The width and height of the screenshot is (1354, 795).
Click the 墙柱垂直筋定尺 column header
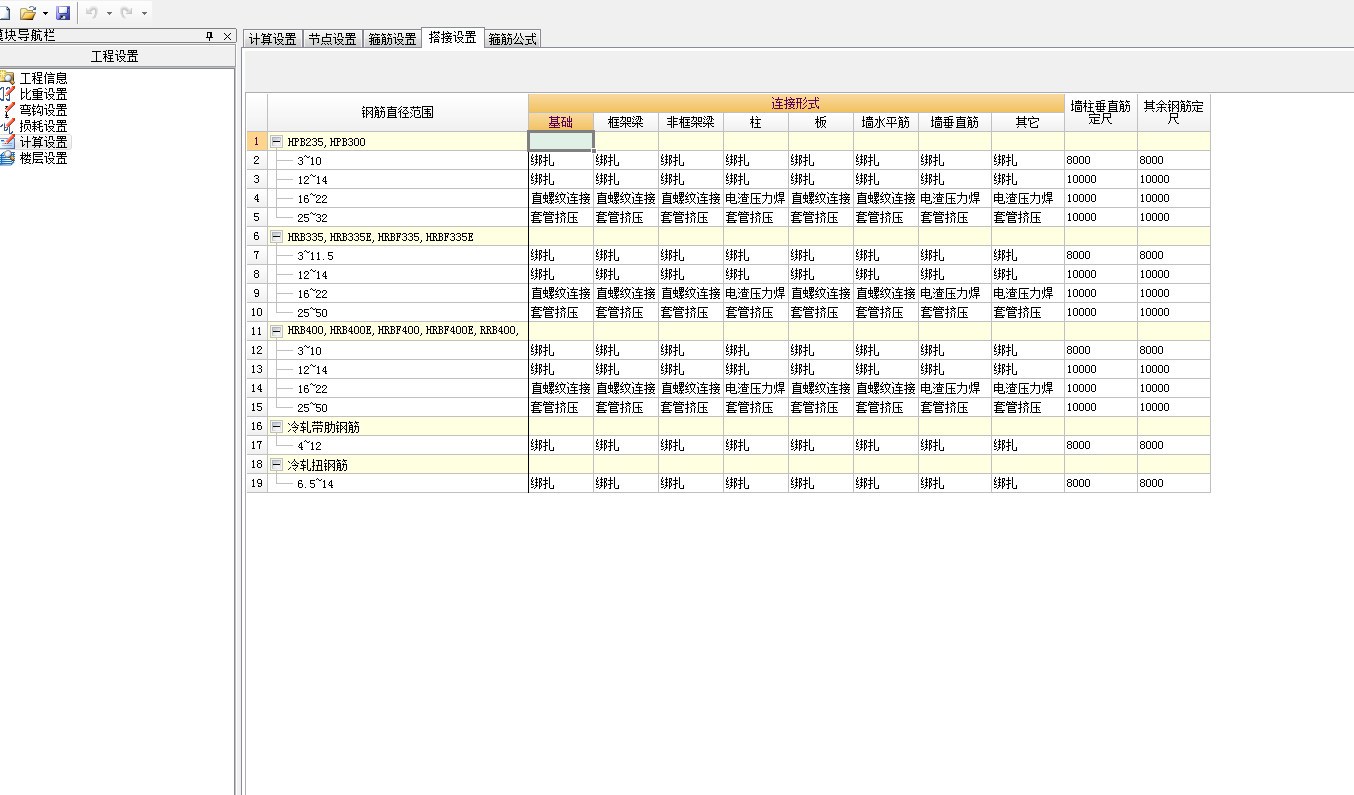[x=1101, y=112]
